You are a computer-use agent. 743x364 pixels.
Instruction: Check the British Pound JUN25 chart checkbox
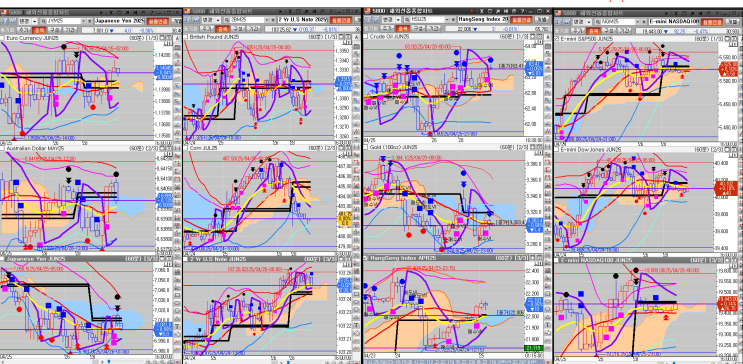tap(186, 36)
